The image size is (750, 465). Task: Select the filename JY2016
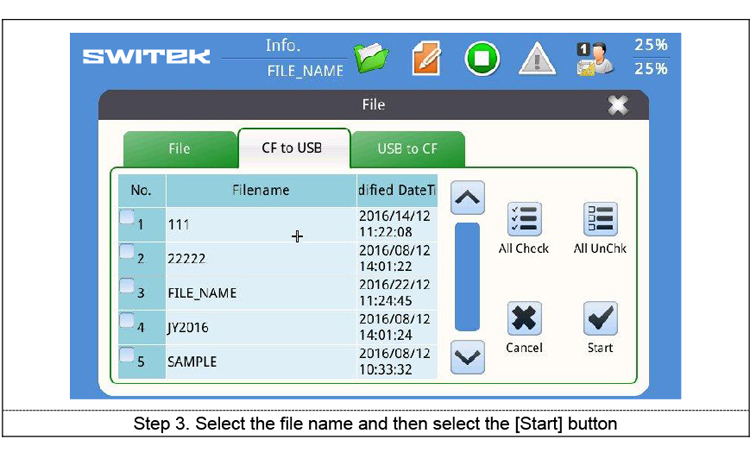(x=188, y=328)
